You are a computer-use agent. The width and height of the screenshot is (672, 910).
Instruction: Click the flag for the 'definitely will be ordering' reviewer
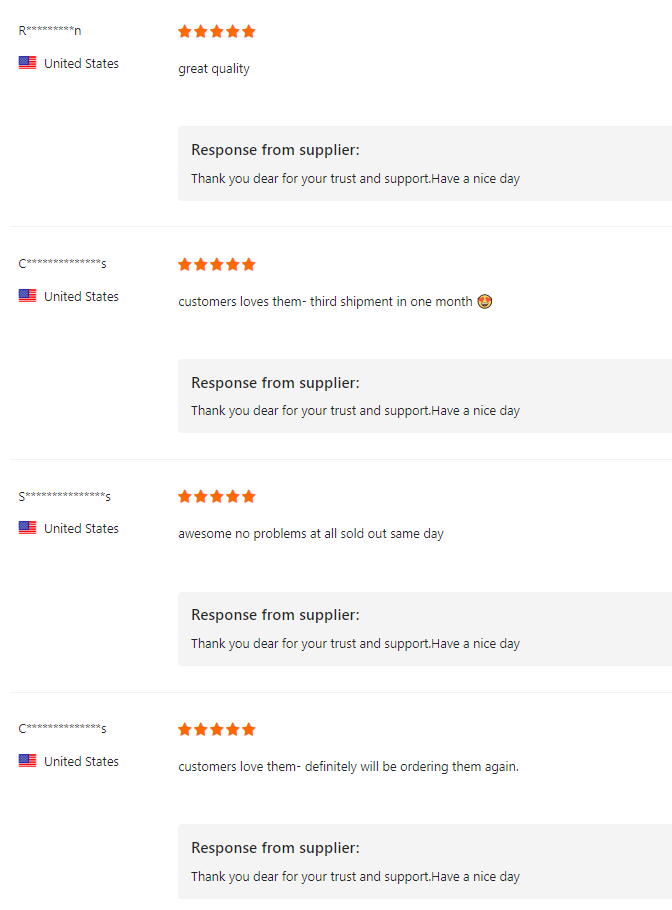tap(27, 760)
